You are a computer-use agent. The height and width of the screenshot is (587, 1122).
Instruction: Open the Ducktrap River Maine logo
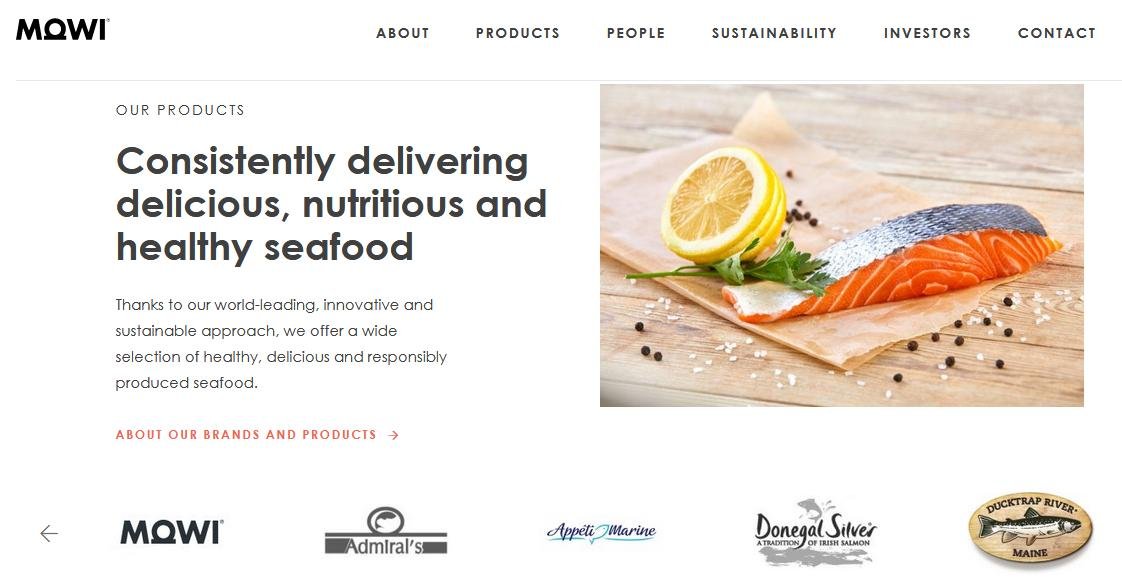point(1030,528)
